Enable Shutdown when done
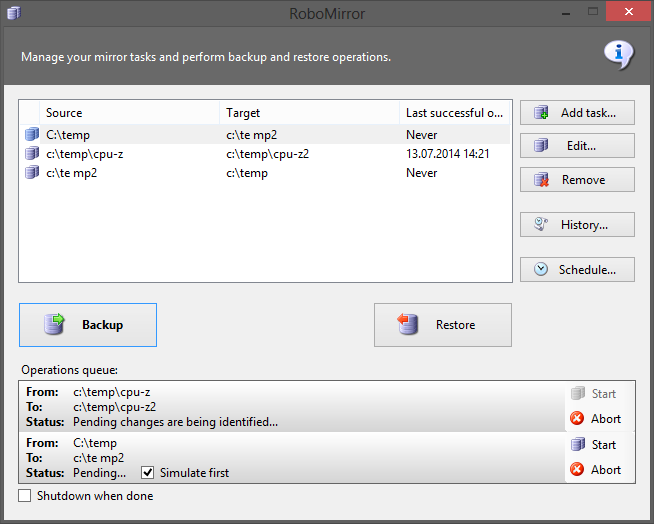Screen dimensions: 654x524 pyautogui.click(x=25, y=496)
